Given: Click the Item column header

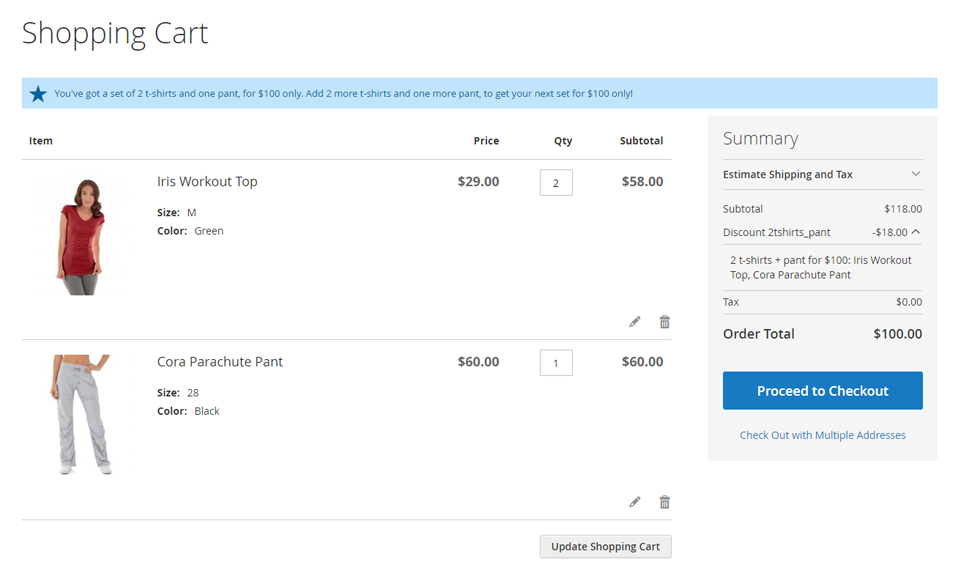Looking at the screenshot, I should (41, 141).
